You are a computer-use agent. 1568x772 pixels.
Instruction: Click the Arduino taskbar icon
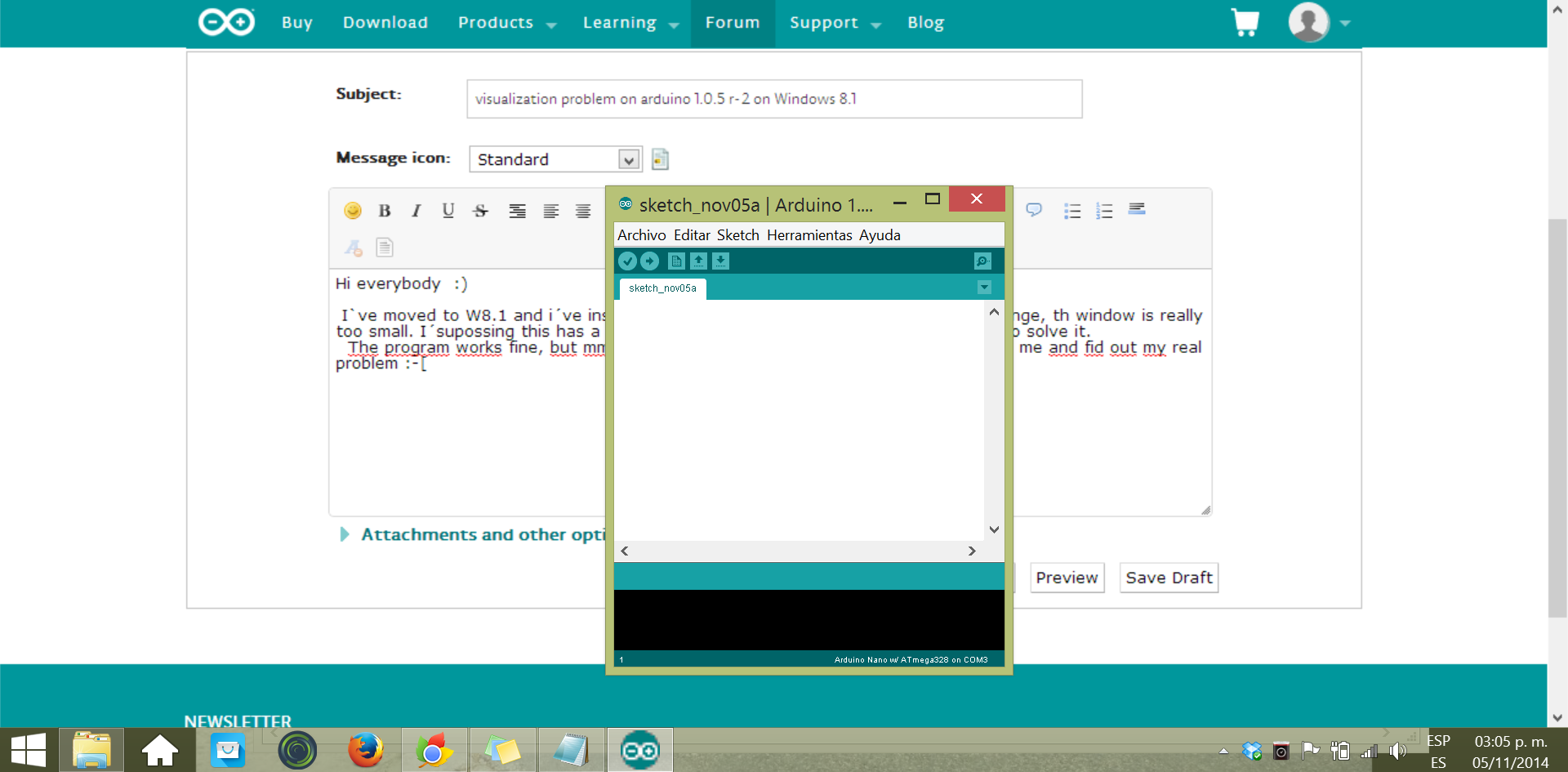pos(640,750)
